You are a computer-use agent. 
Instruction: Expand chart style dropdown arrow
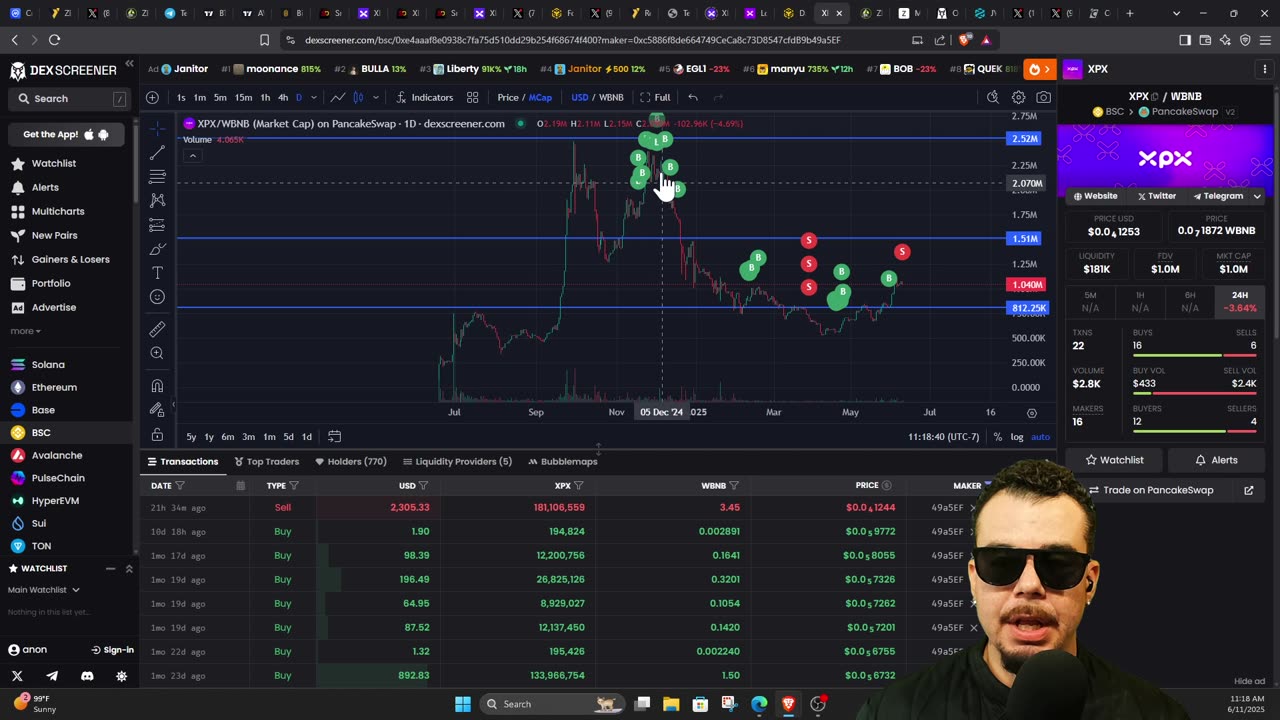click(375, 97)
